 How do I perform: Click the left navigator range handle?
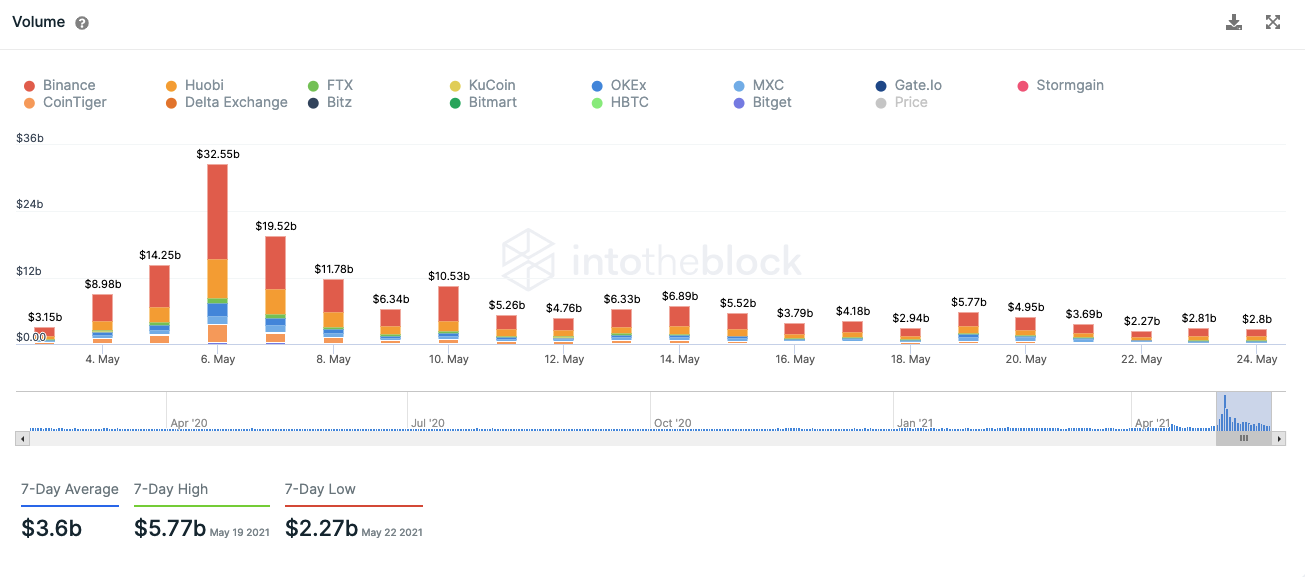[1217, 411]
